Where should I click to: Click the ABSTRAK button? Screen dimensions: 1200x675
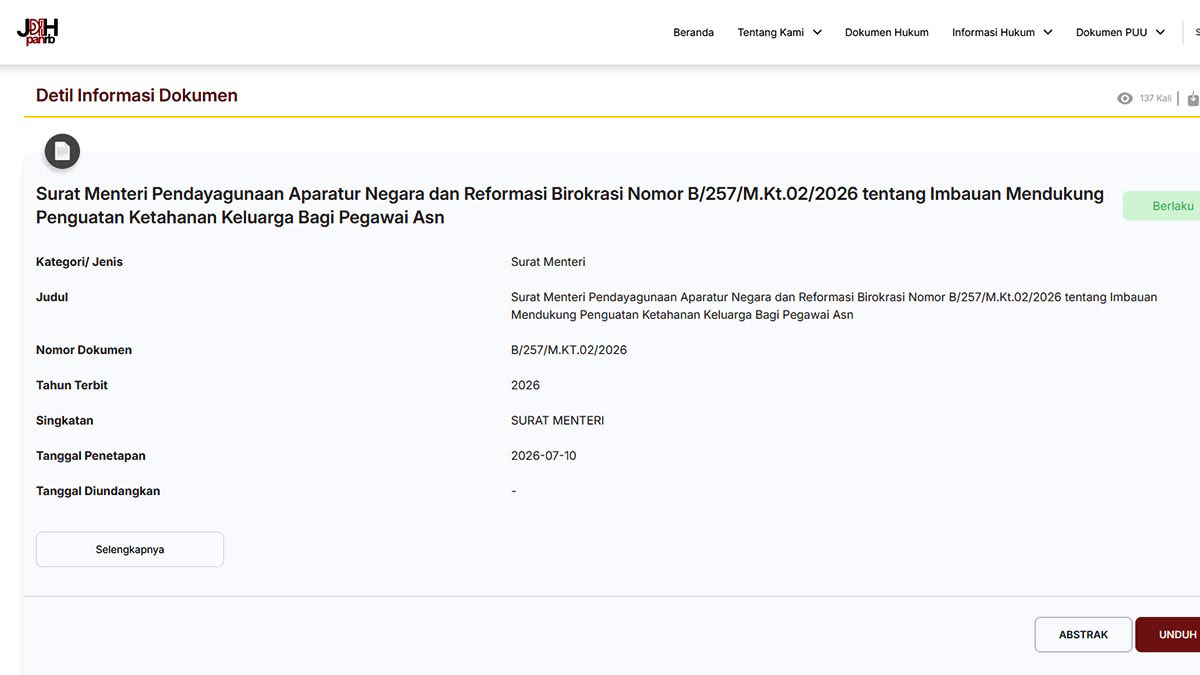click(1083, 635)
